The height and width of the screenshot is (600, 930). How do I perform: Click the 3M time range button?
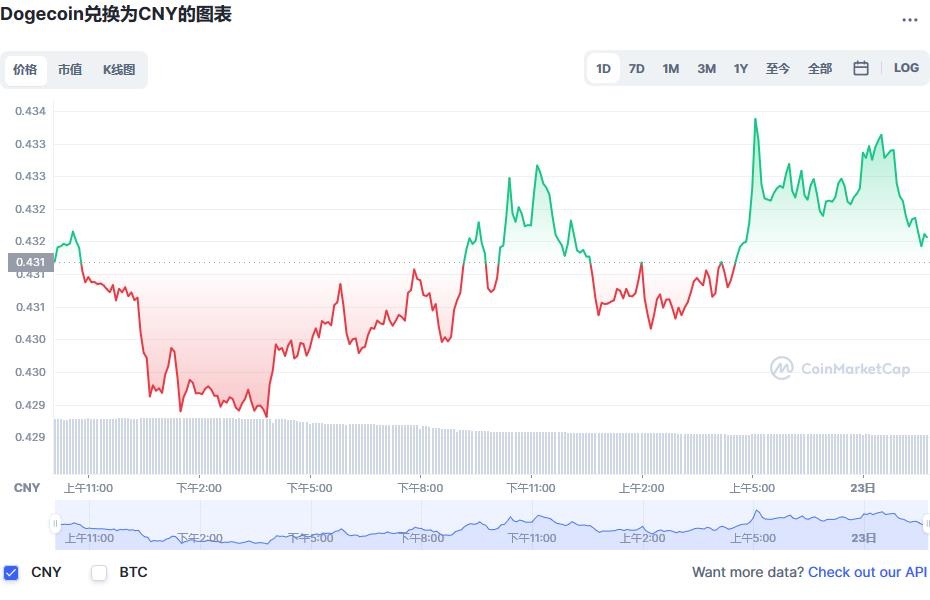[x=705, y=68]
